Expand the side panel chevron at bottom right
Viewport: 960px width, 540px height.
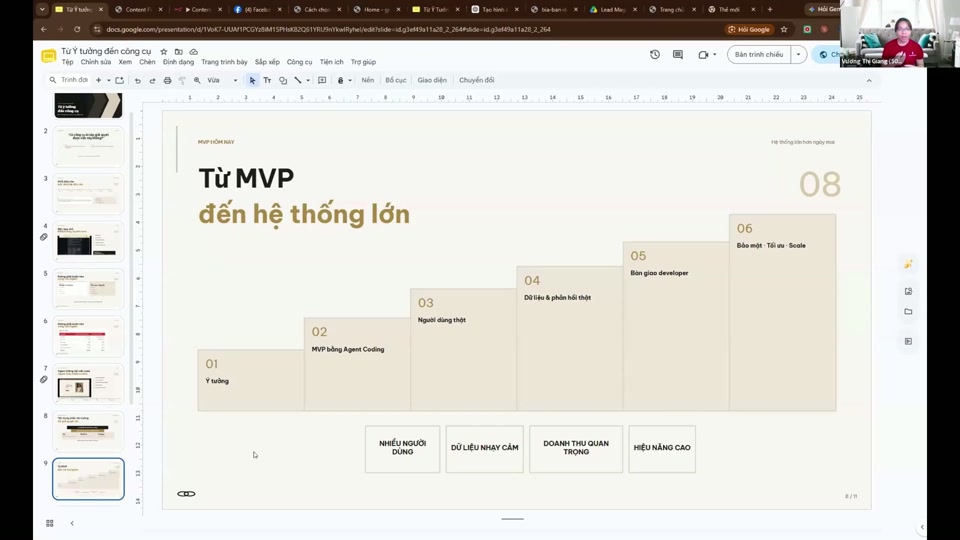922,527
